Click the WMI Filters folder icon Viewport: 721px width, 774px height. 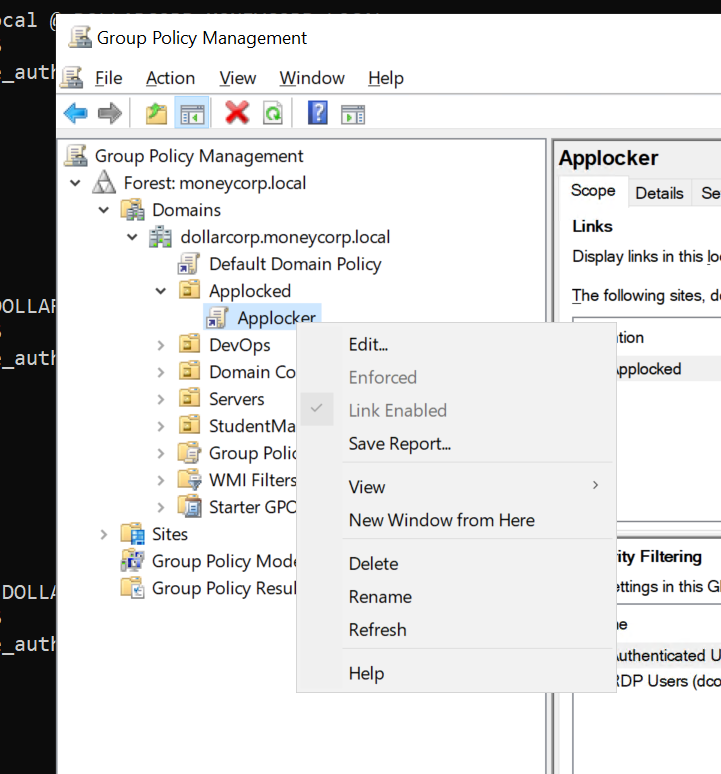pyautogui.click(x=190, y=479)
